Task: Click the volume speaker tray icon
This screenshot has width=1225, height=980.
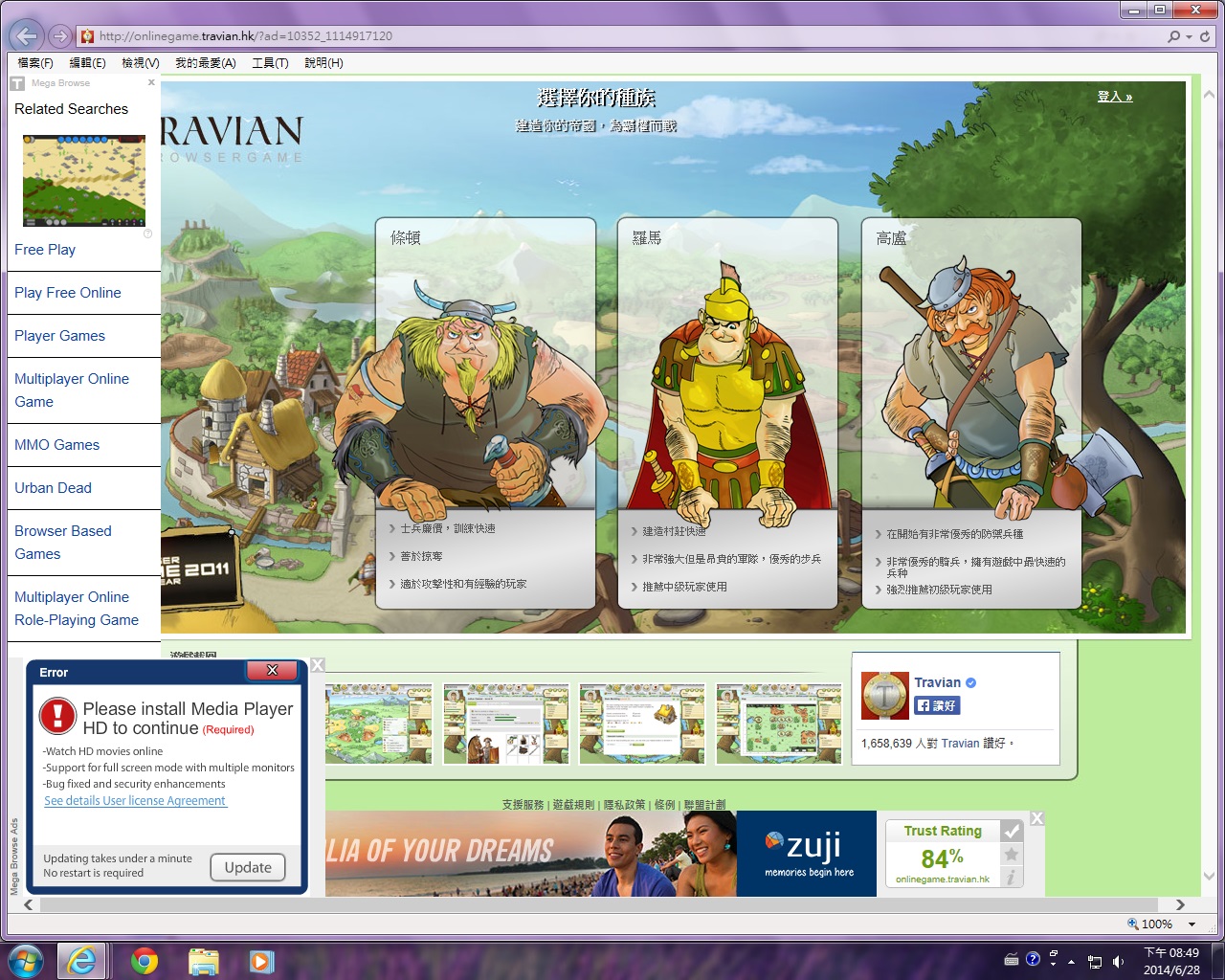Action: (x=1118, y=961)
